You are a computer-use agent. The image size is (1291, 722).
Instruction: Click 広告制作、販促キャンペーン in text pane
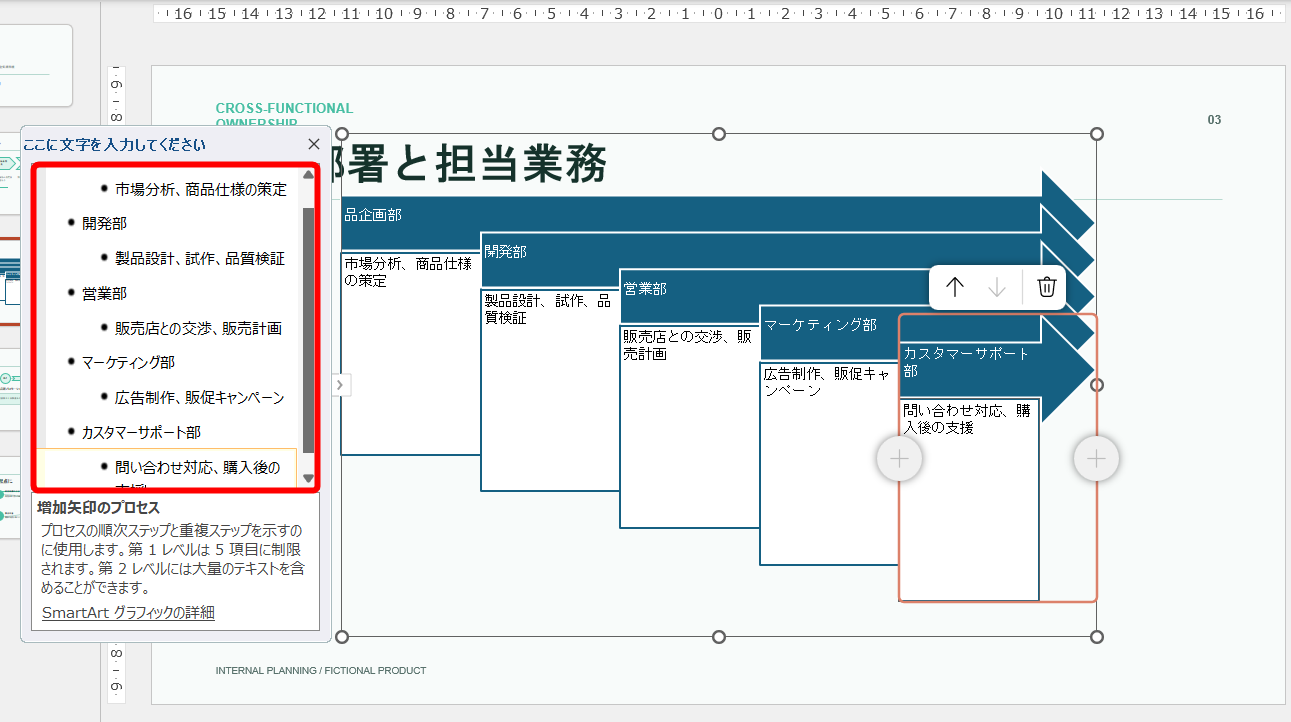[199, 397]
